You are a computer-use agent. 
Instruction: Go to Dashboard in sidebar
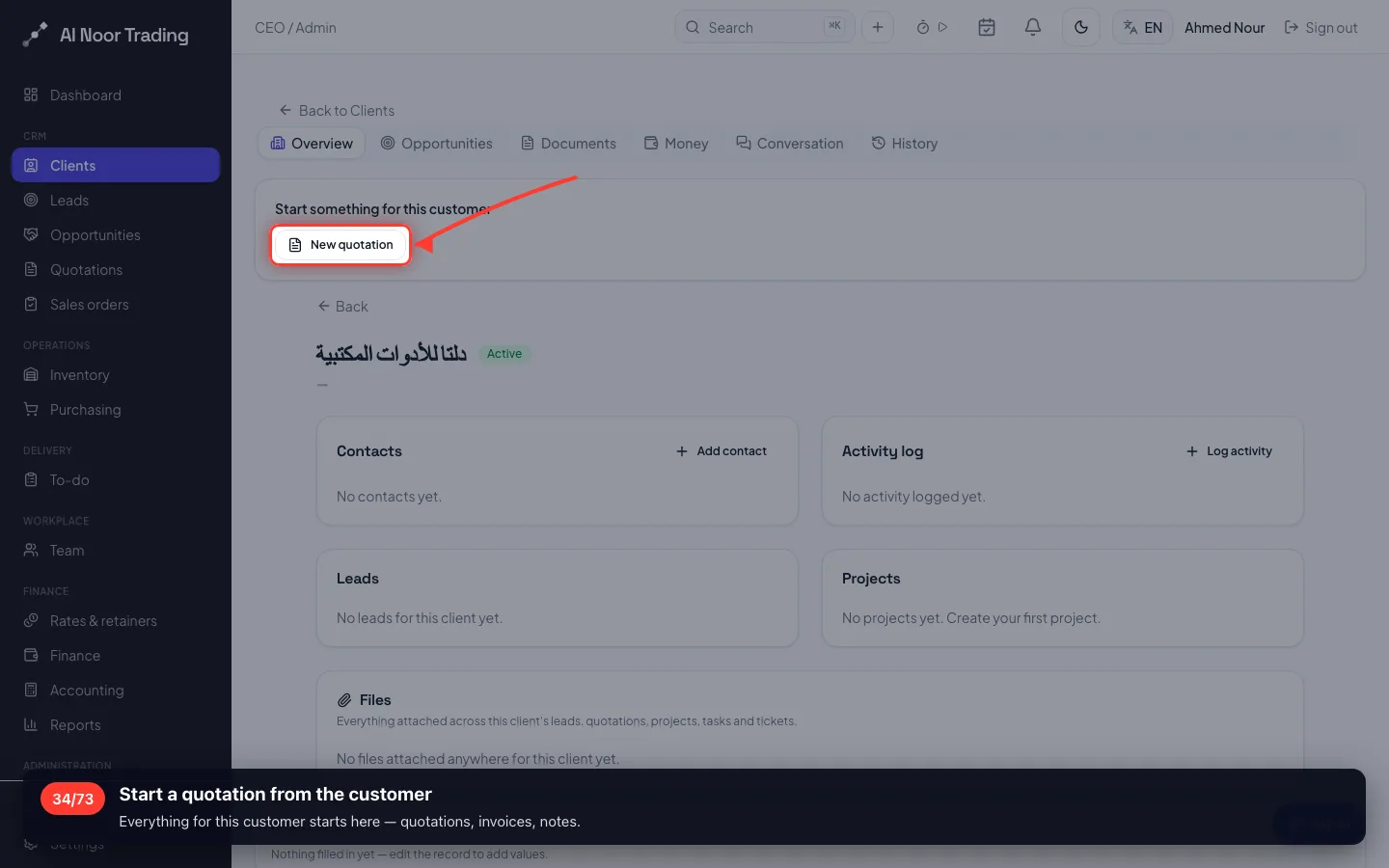116,95
